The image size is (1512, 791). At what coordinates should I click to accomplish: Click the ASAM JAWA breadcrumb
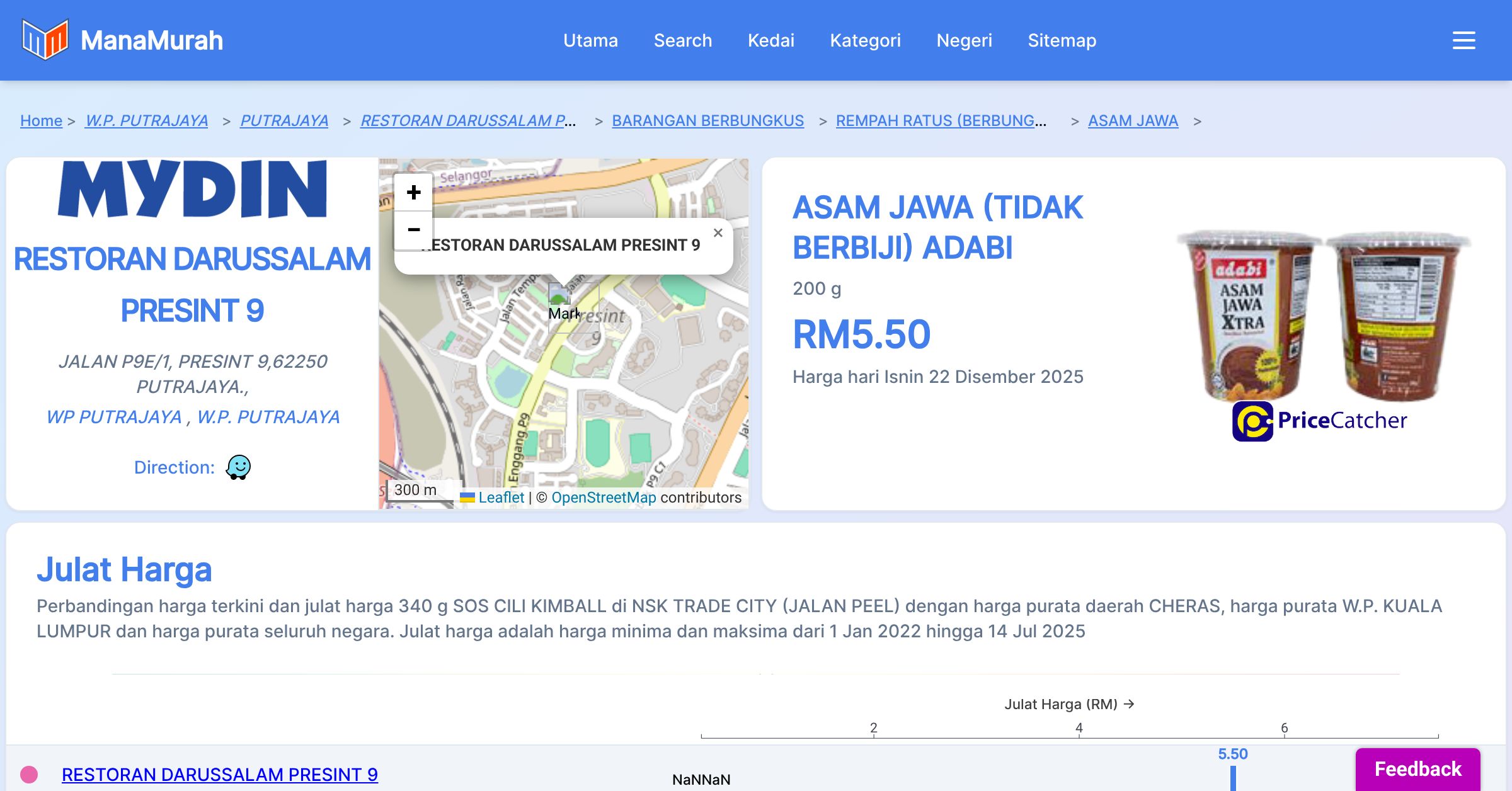(1133, 120)
